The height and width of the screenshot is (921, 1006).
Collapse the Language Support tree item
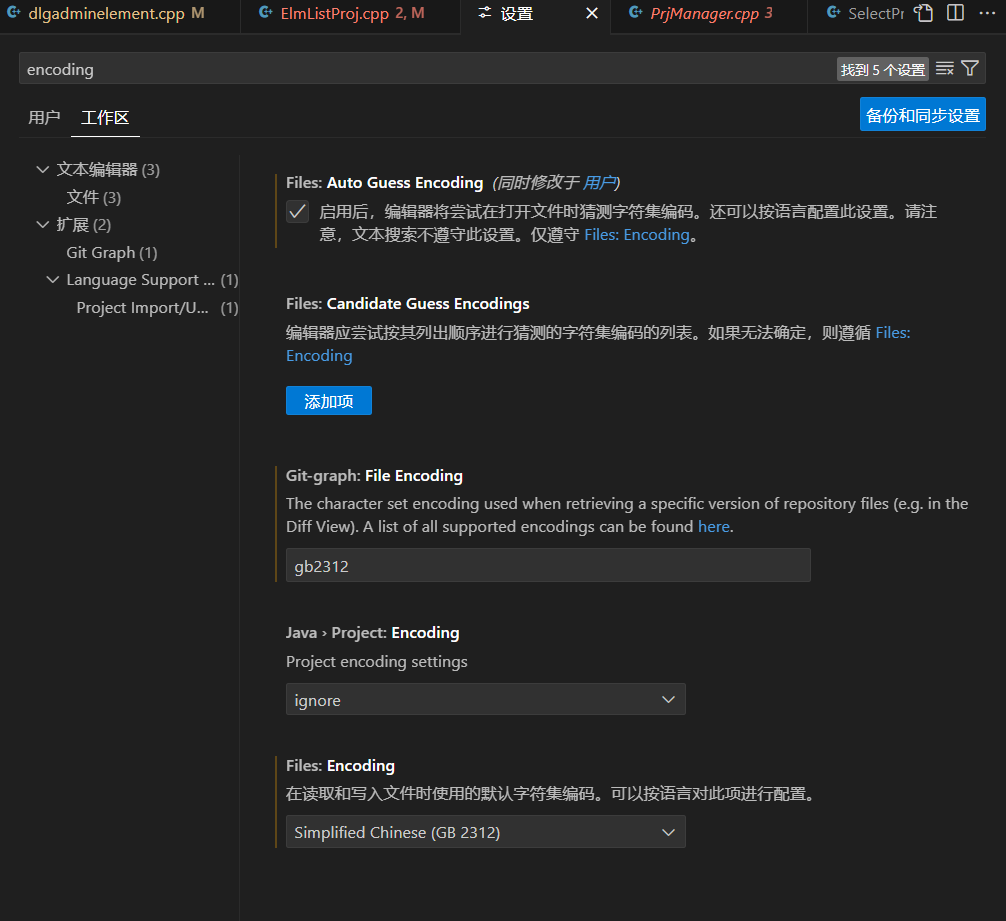point(53,280)
